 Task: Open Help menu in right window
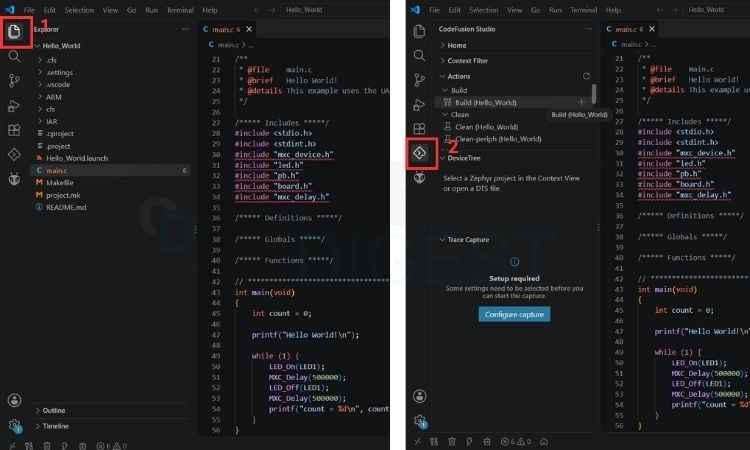[613, 10]
